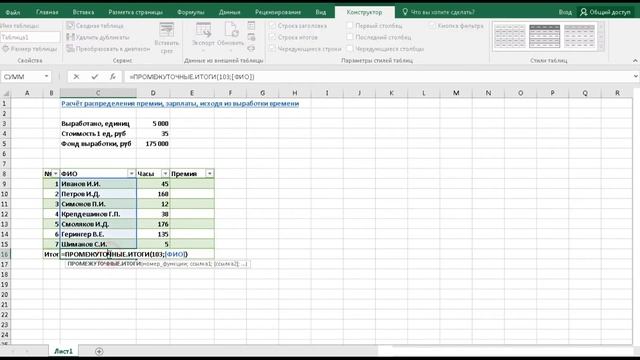The image size is (640, 360).
Task: Add a new sheet with plus icon
Action: [99, 351]
